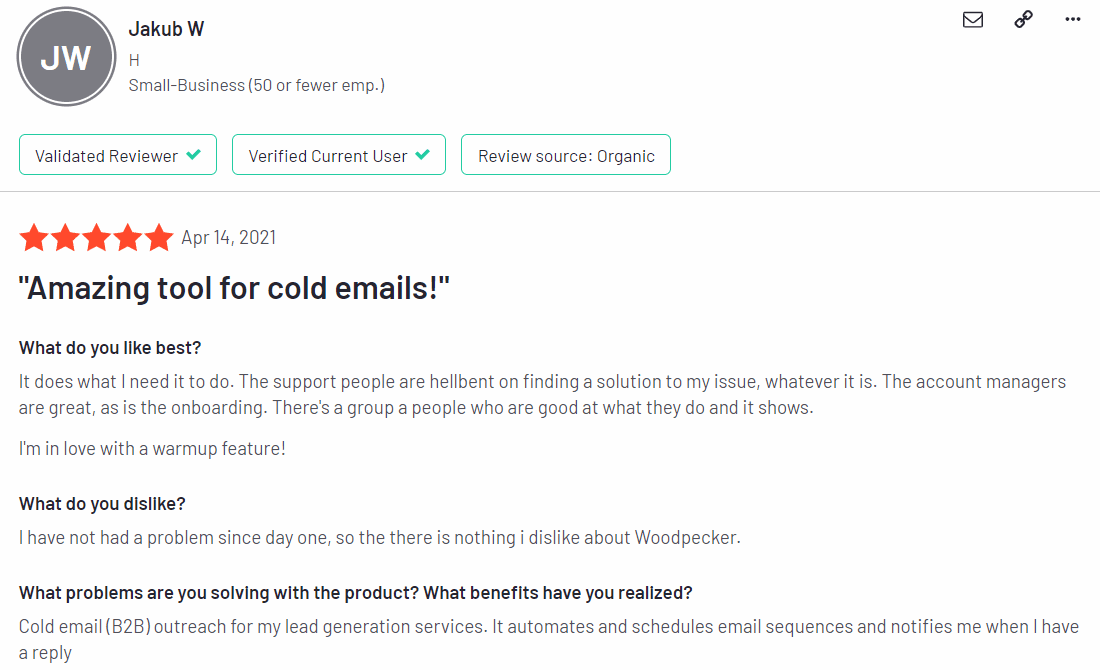Image resolution: width=1100 pixels, height=670 pixels.
Task: Click the Validated Reviewer badge
Action: pos(118,155)
